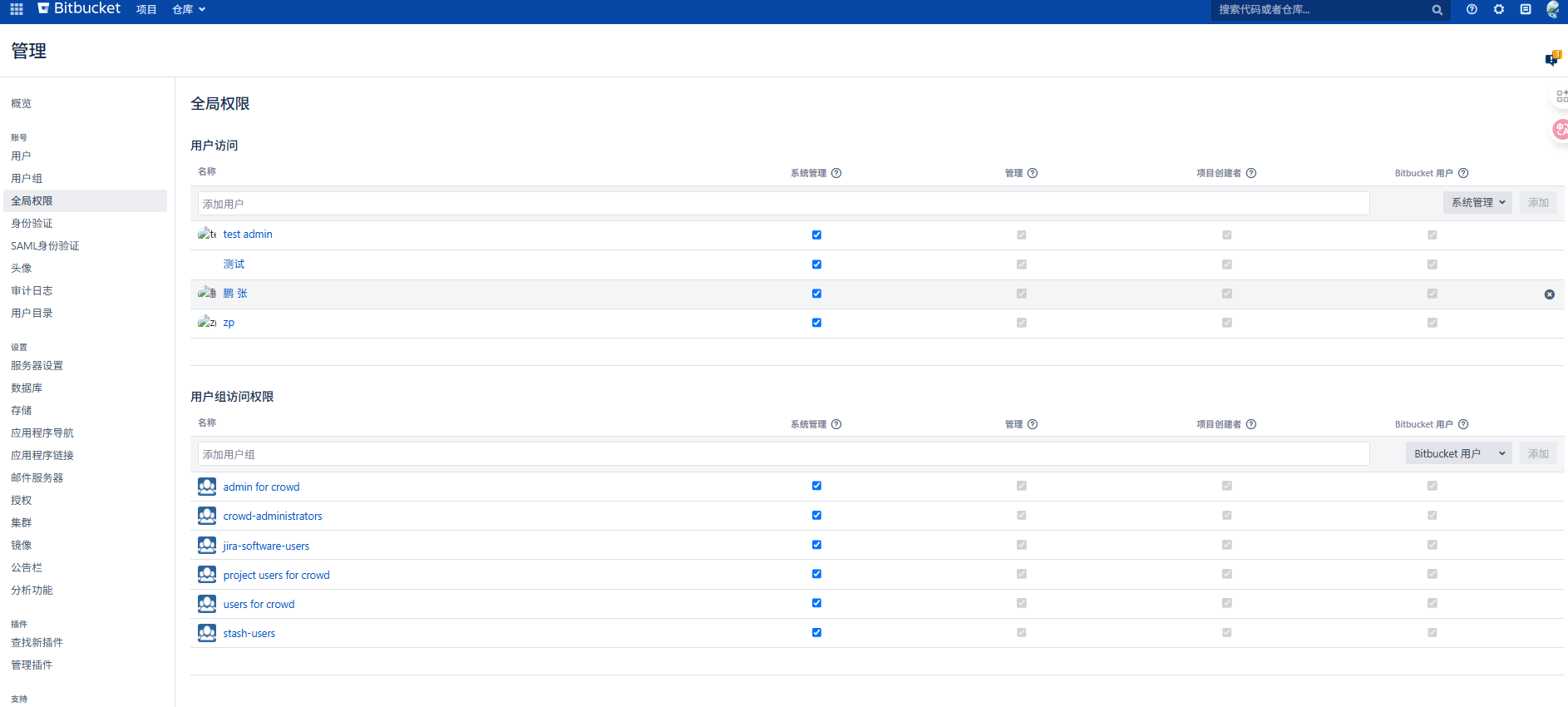Remove the 鹏 张 user permission entry

[x=1549, y=294]
